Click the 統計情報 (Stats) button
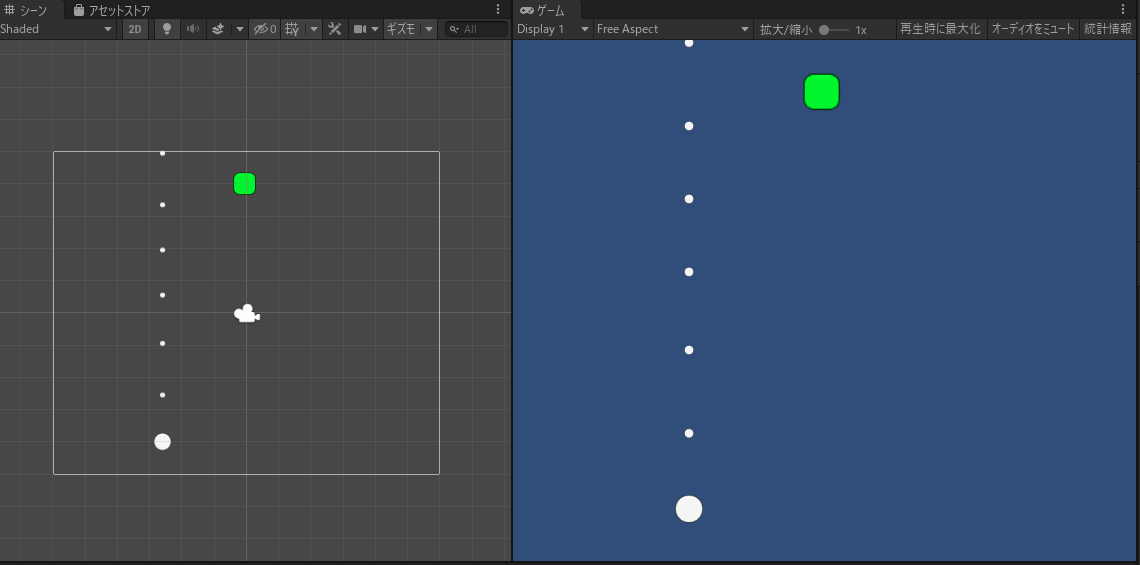The image size is (1140, 565). pyautogui.click(x=1108, y=29)
